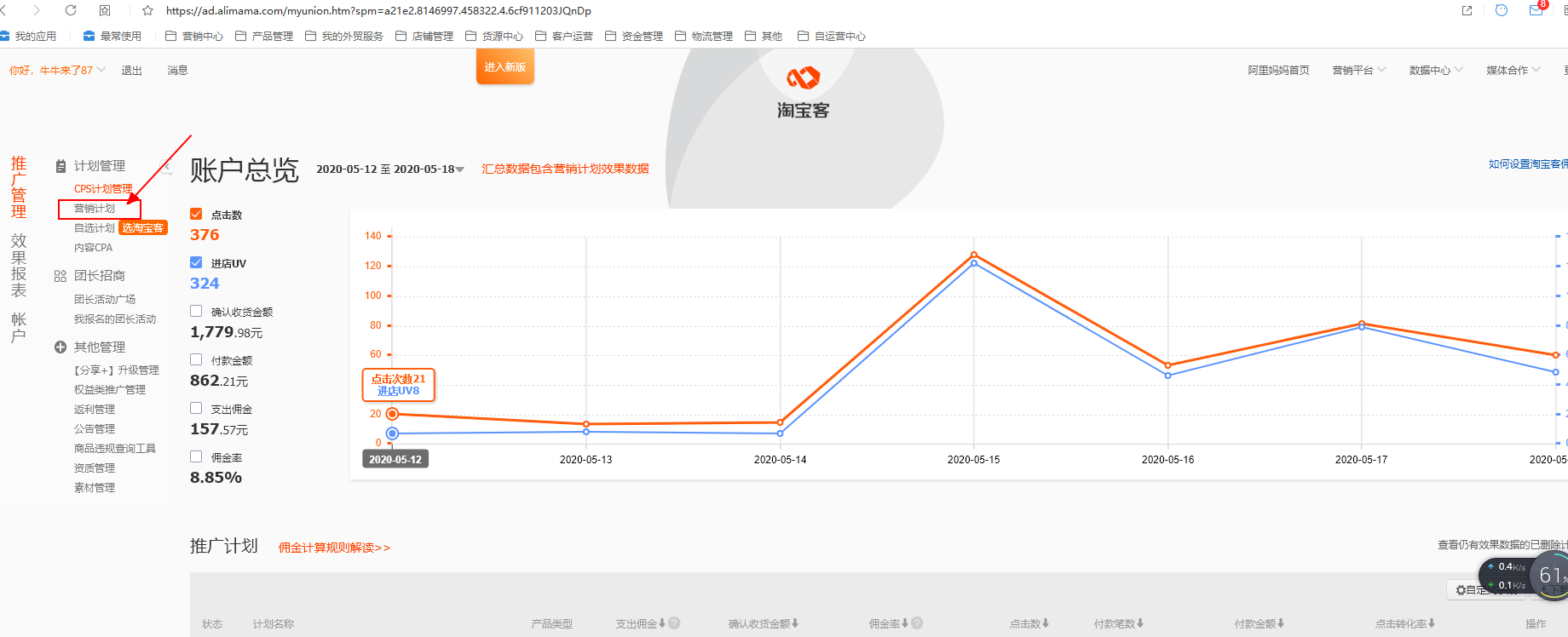Viewport: 1568px width, 637px height.
Task: Open 资金管理 bookmark folder
Action: click(x=634, y=36)
